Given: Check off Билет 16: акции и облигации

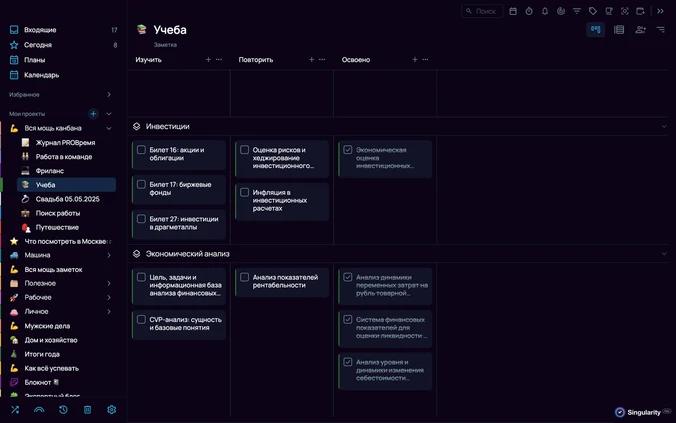Looking at the screenshot, I should click(141, 150).
